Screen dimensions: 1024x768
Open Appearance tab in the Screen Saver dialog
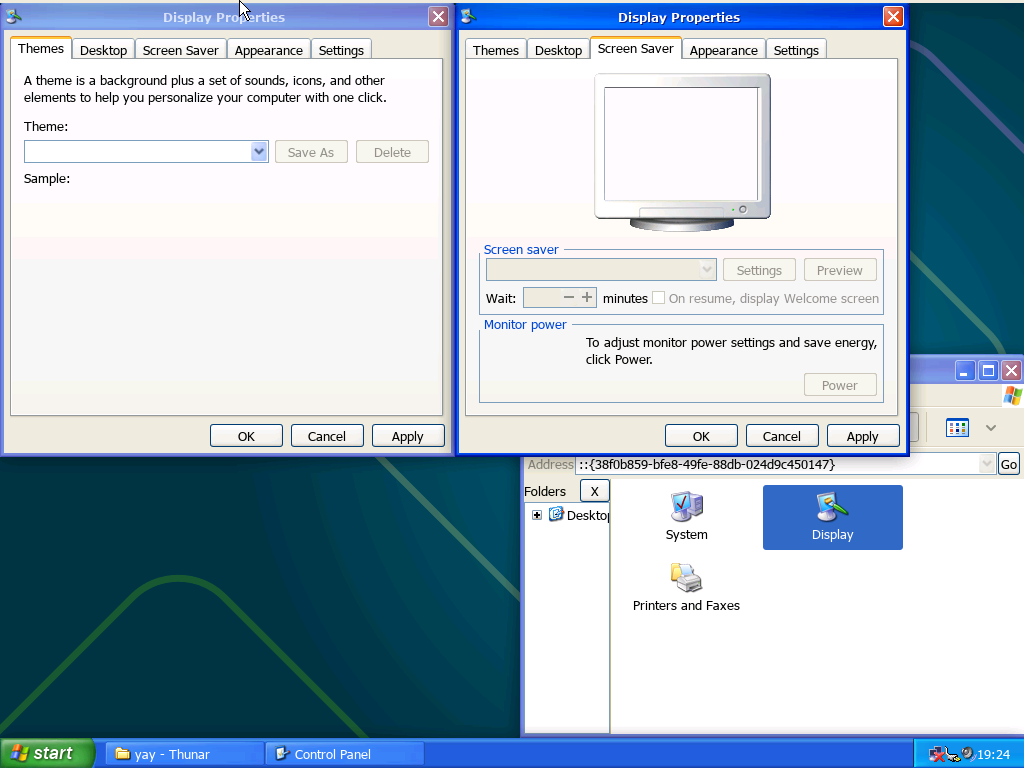(x=723, y=50)
